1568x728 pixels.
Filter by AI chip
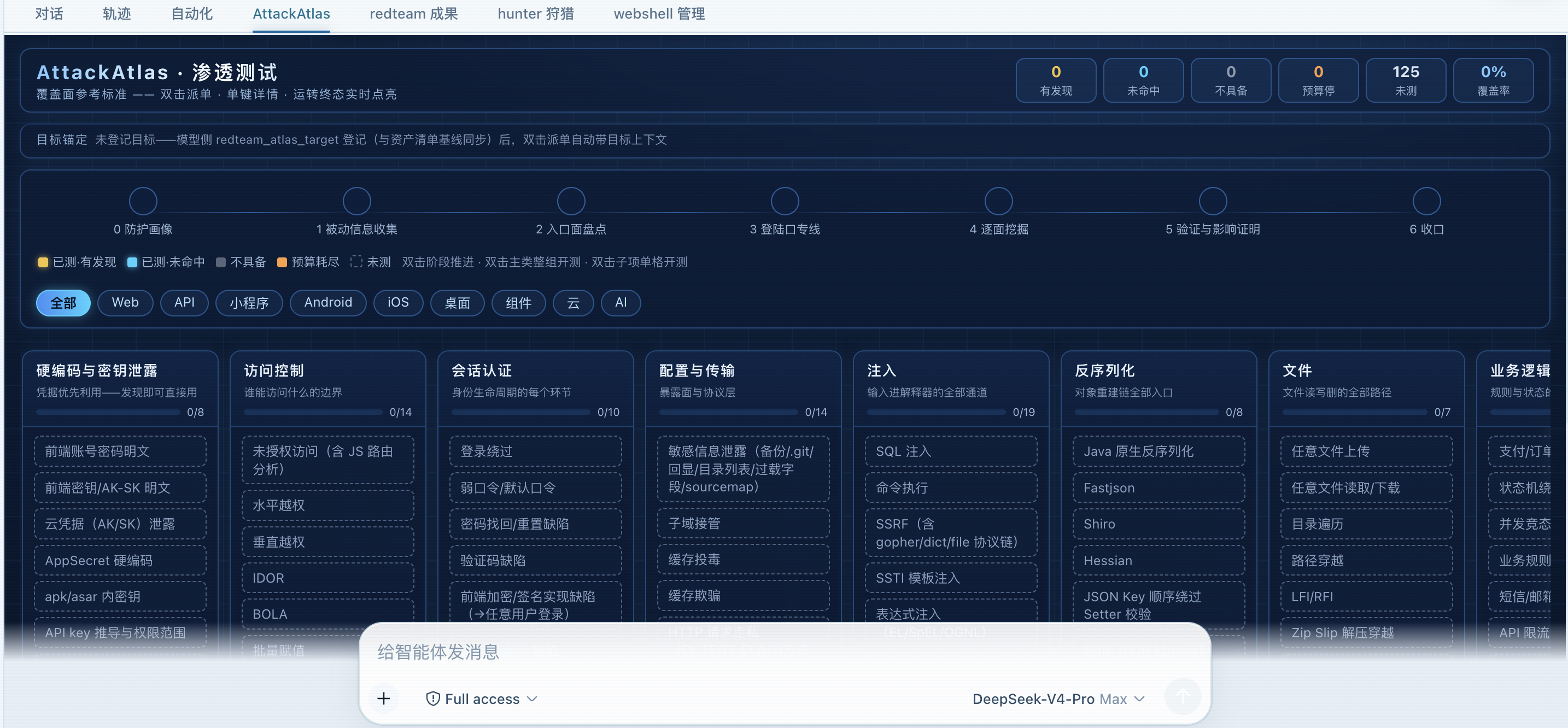pos(621,303)
